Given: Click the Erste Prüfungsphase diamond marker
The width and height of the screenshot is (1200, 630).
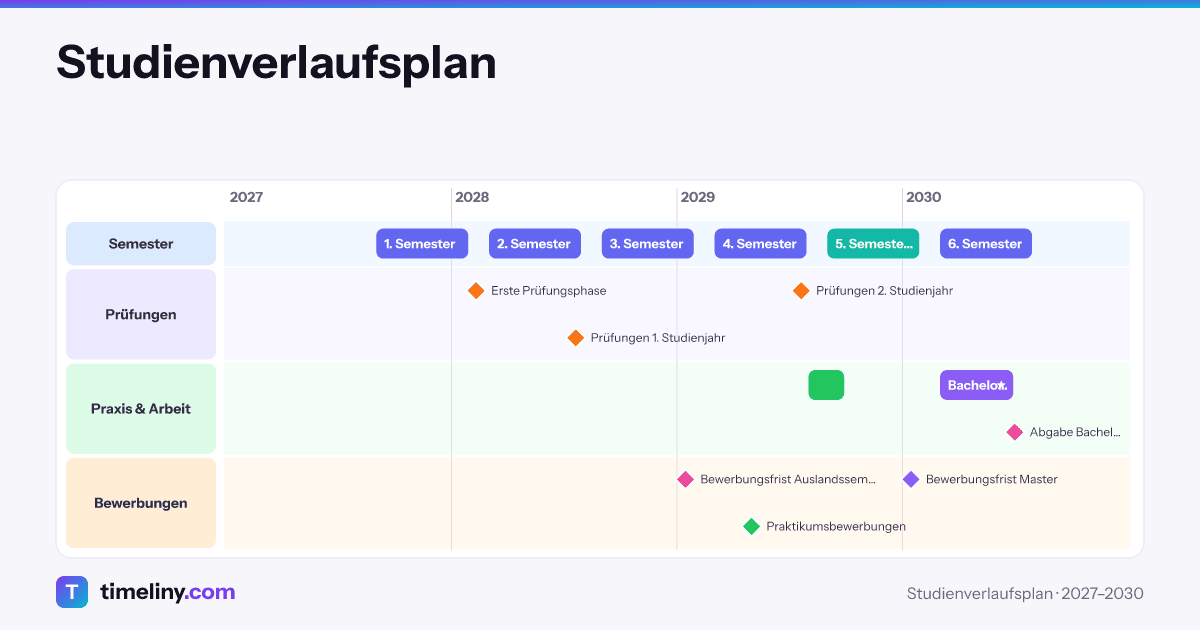Looking at the screenshot, I should point(476,291).
